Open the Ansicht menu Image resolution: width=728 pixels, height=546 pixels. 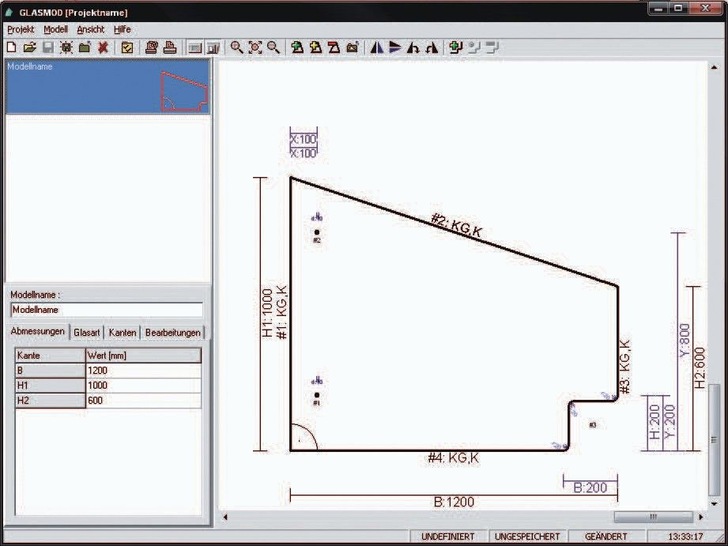tap(91, 29)
